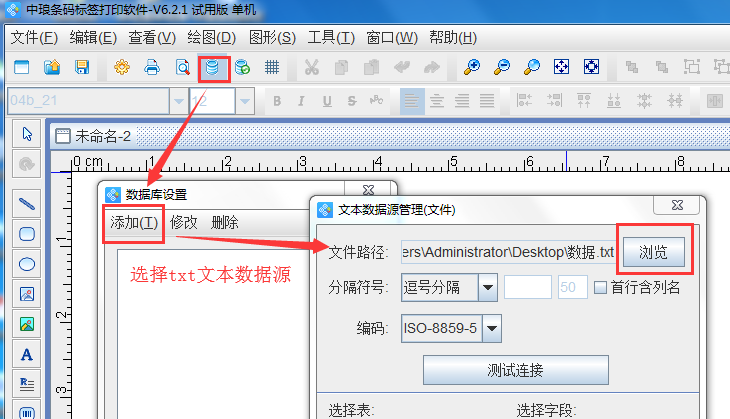Open the 文件(F) menu

33,38
